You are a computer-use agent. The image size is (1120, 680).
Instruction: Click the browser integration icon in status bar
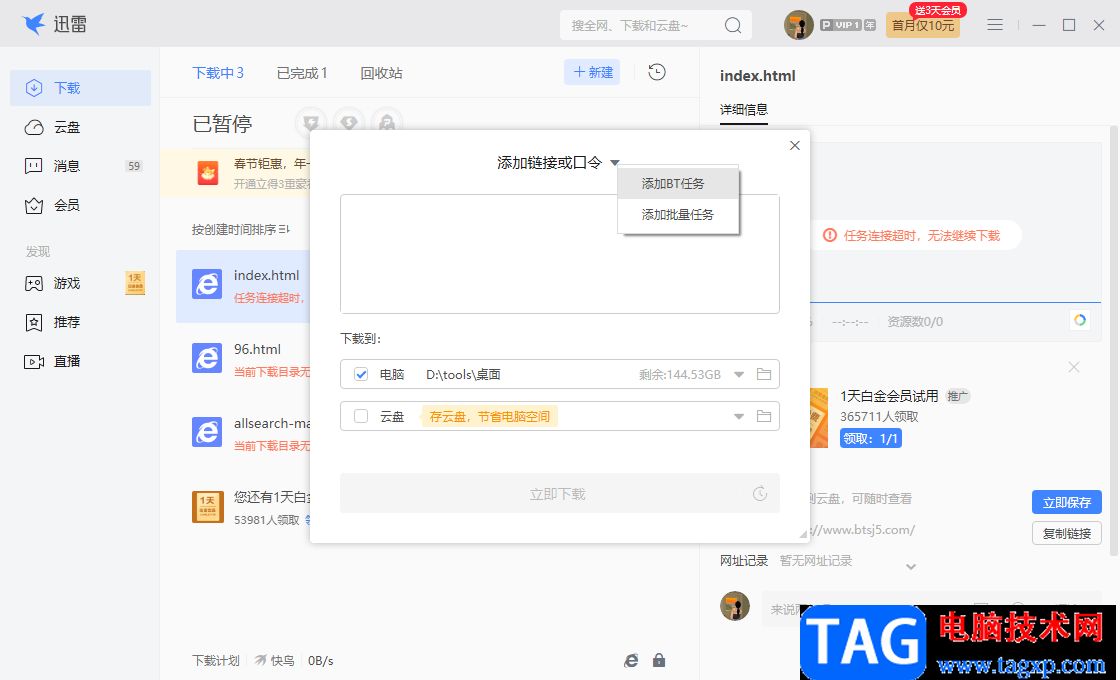click(631, 660)
